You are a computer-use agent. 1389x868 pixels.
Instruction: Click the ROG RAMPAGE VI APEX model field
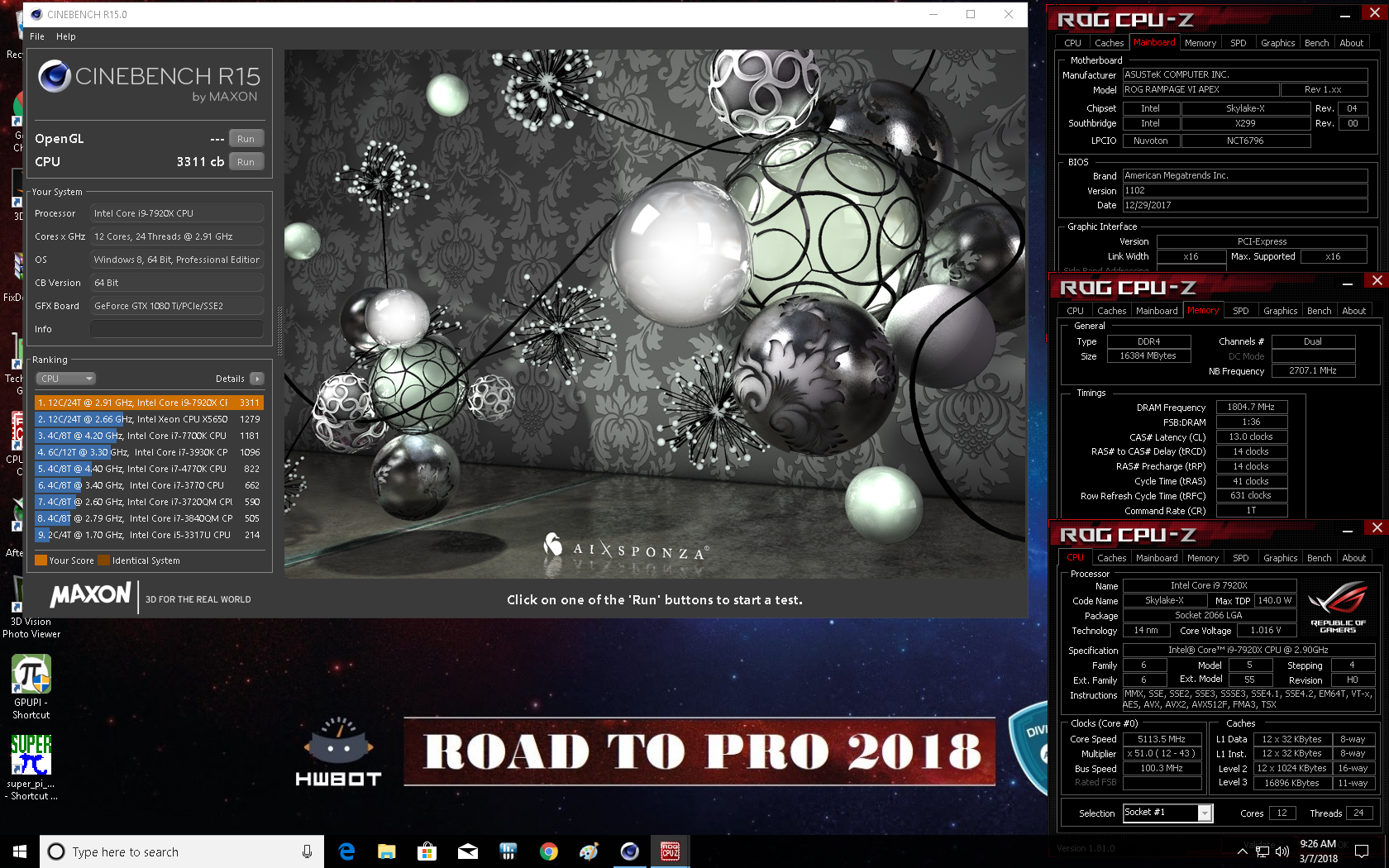(x=1200, y=89)
